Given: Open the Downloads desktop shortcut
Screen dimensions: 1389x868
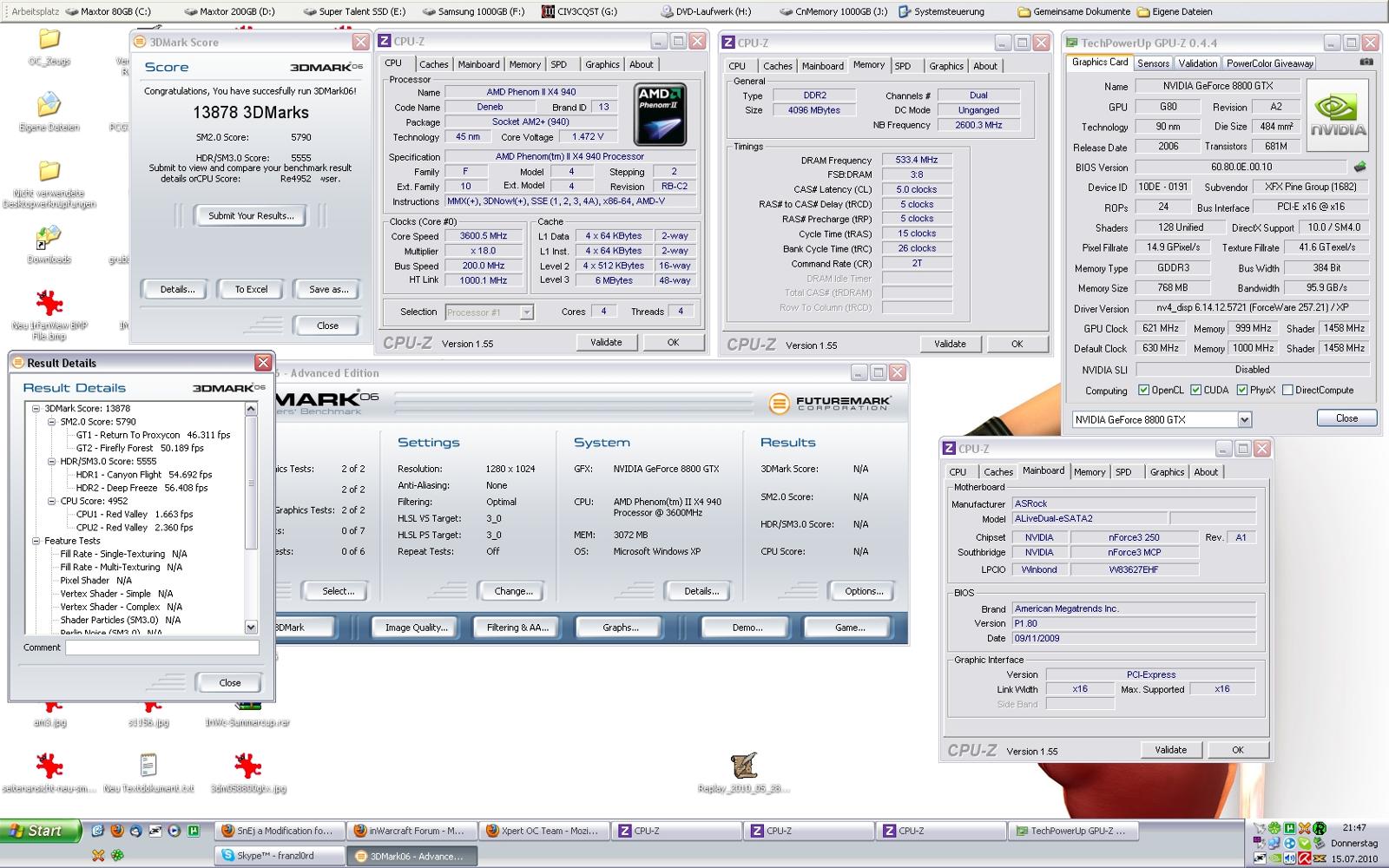Looking at the screenshot, I should 49,246.
